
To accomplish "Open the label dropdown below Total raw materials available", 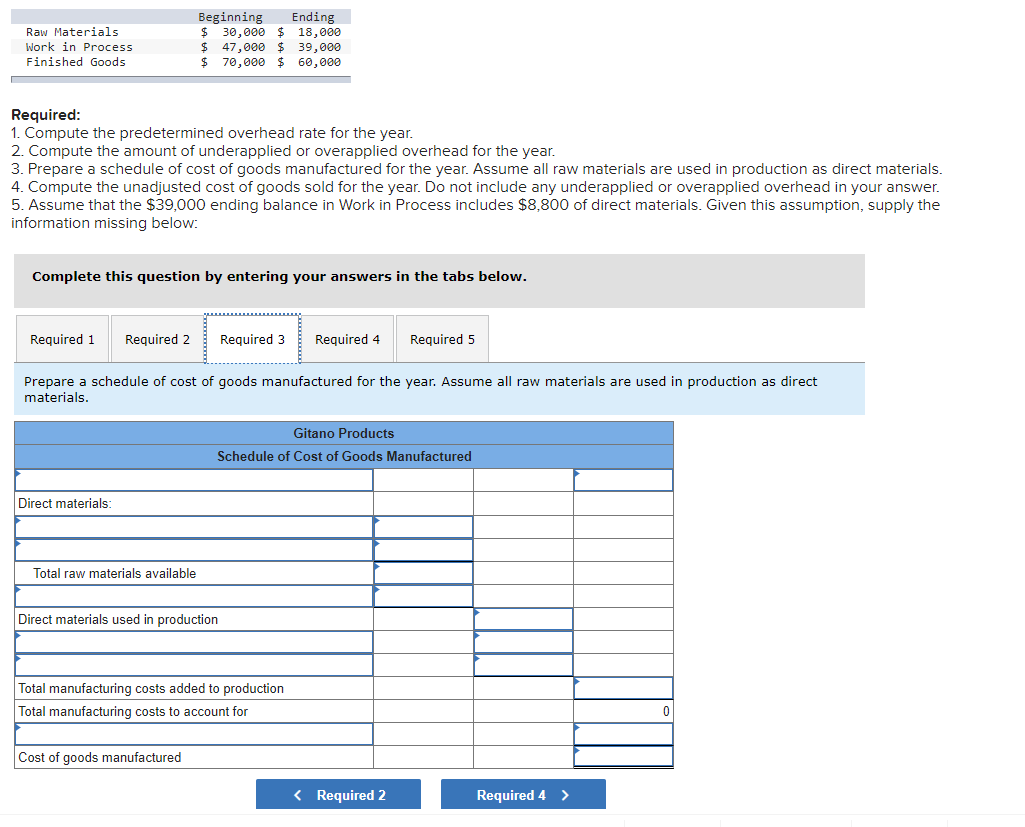I will pos(194,596).
